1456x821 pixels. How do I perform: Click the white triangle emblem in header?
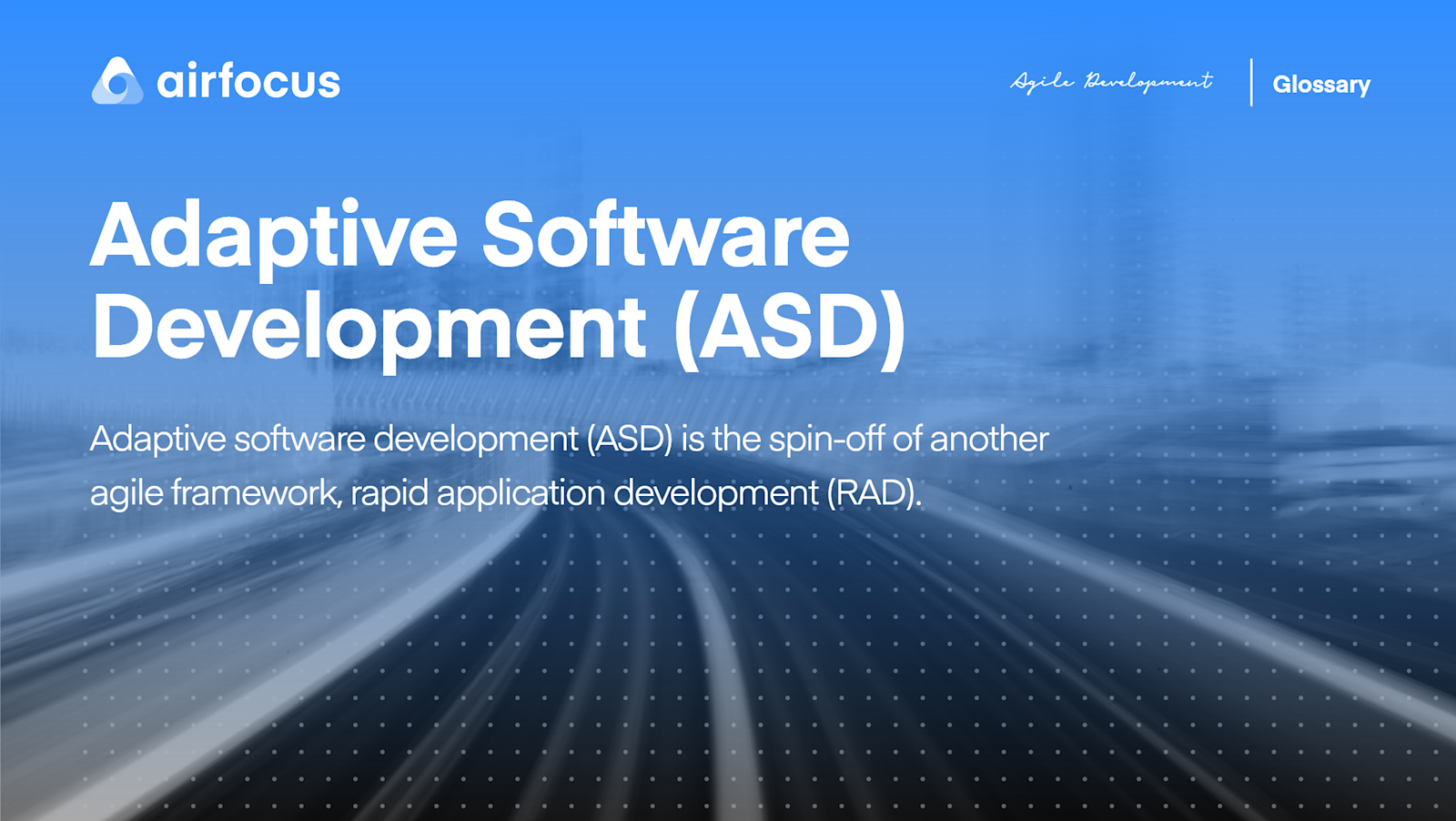pos(116,82)
